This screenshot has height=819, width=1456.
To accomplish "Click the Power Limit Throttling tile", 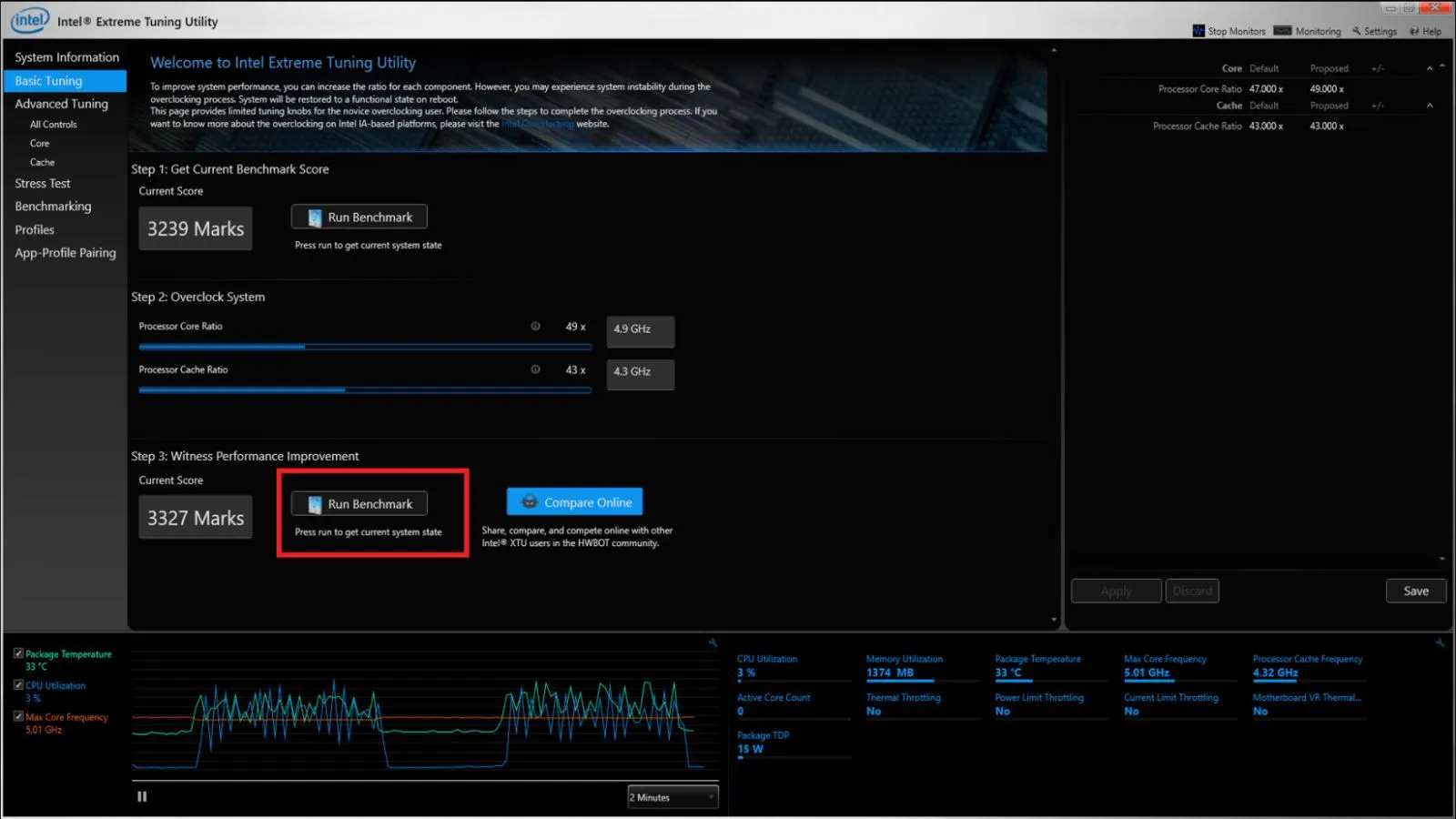I will tap(1051, 705).
